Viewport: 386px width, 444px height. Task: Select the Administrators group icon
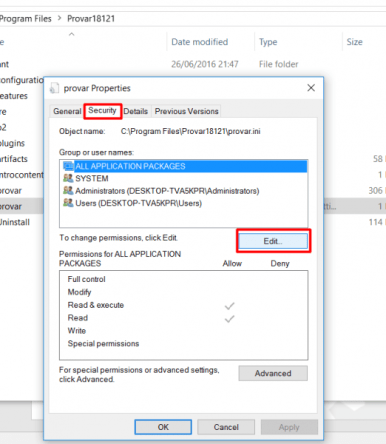click(68, 190)
